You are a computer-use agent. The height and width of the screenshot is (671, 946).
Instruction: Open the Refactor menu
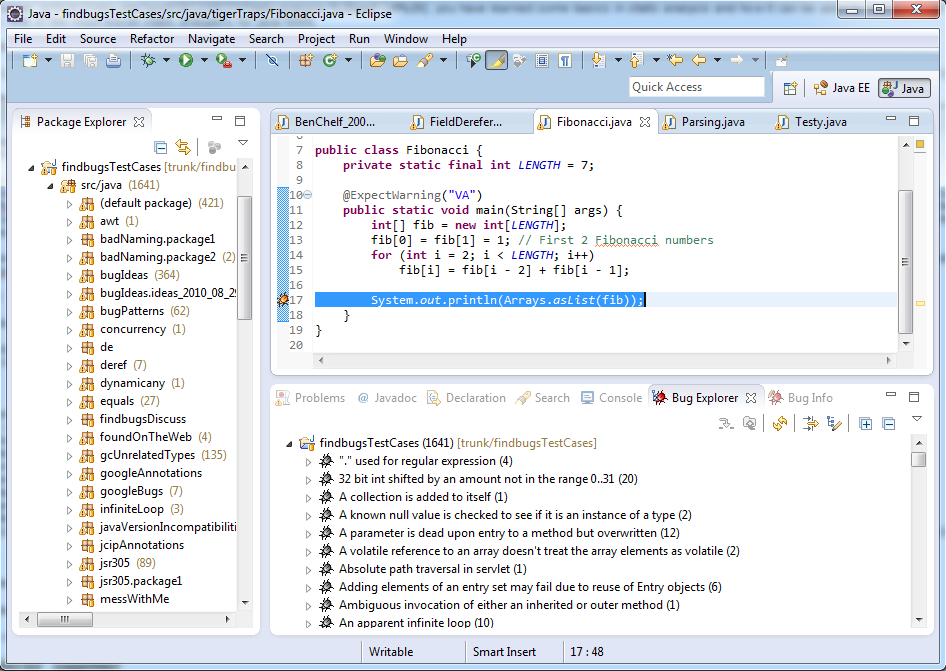tap(152, 39)
